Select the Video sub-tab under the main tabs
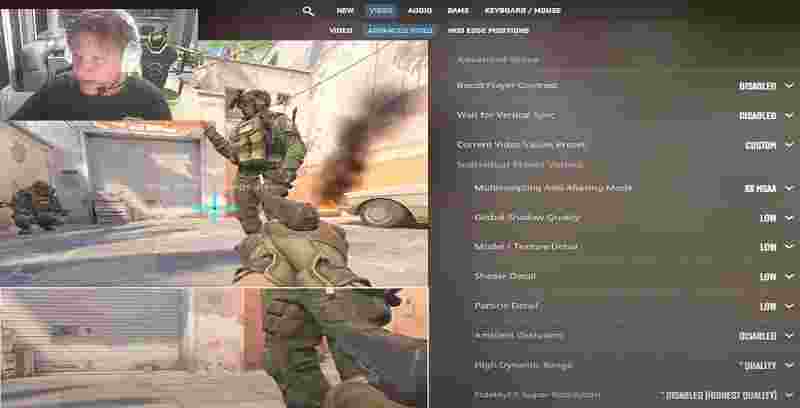This screenshot has height=408, width=800. (340, 30)
